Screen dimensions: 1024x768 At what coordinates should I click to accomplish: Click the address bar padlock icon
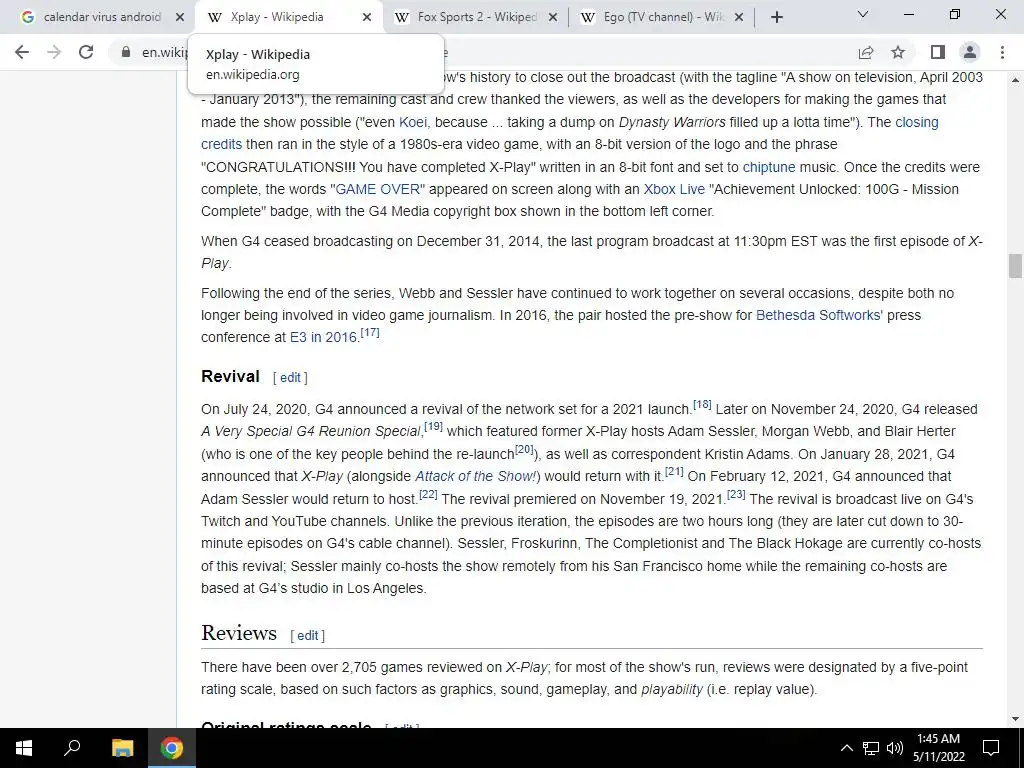pyautogui.click(x=126, y=52)
